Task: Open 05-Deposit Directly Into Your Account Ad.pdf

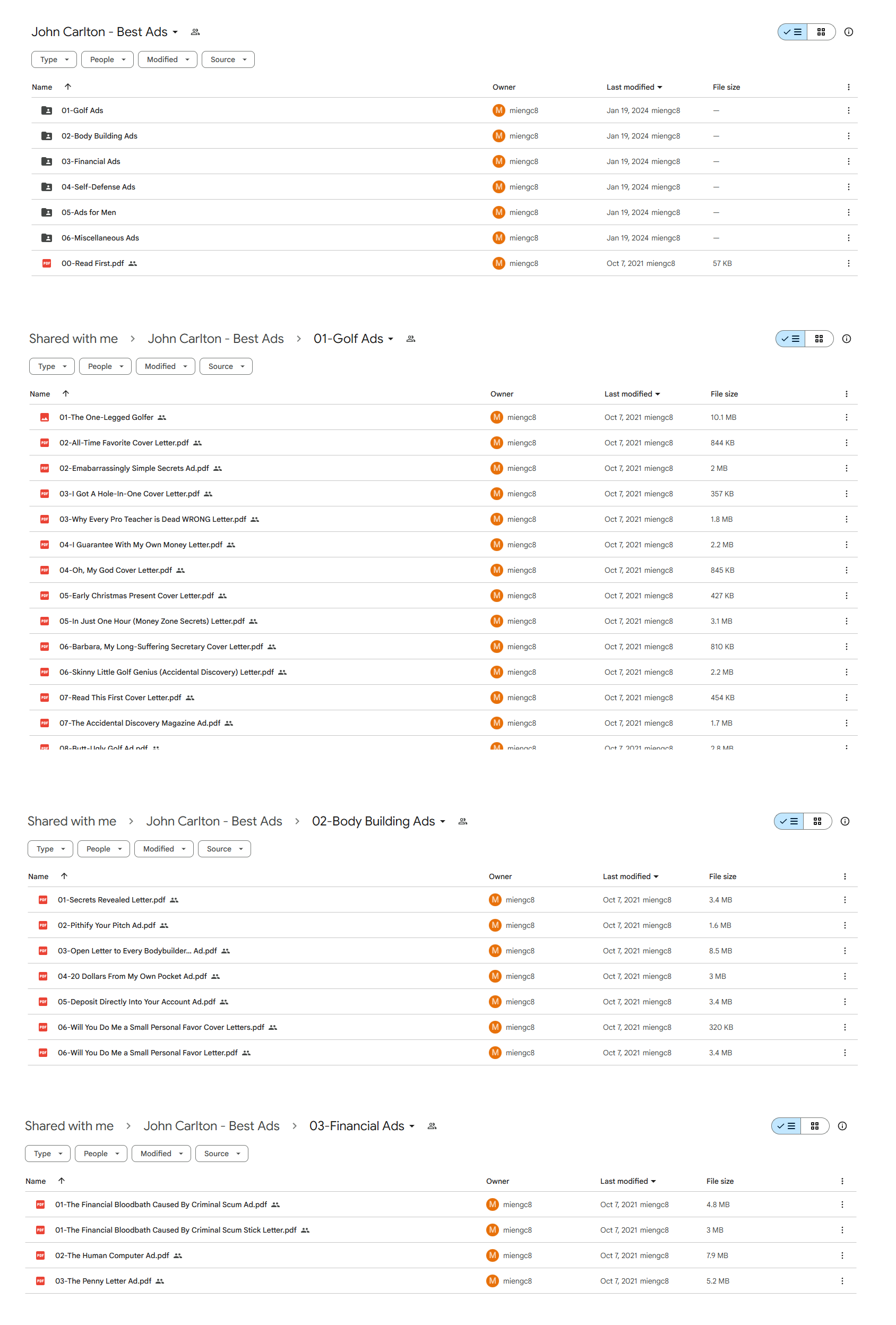Action: [137, 1002]
